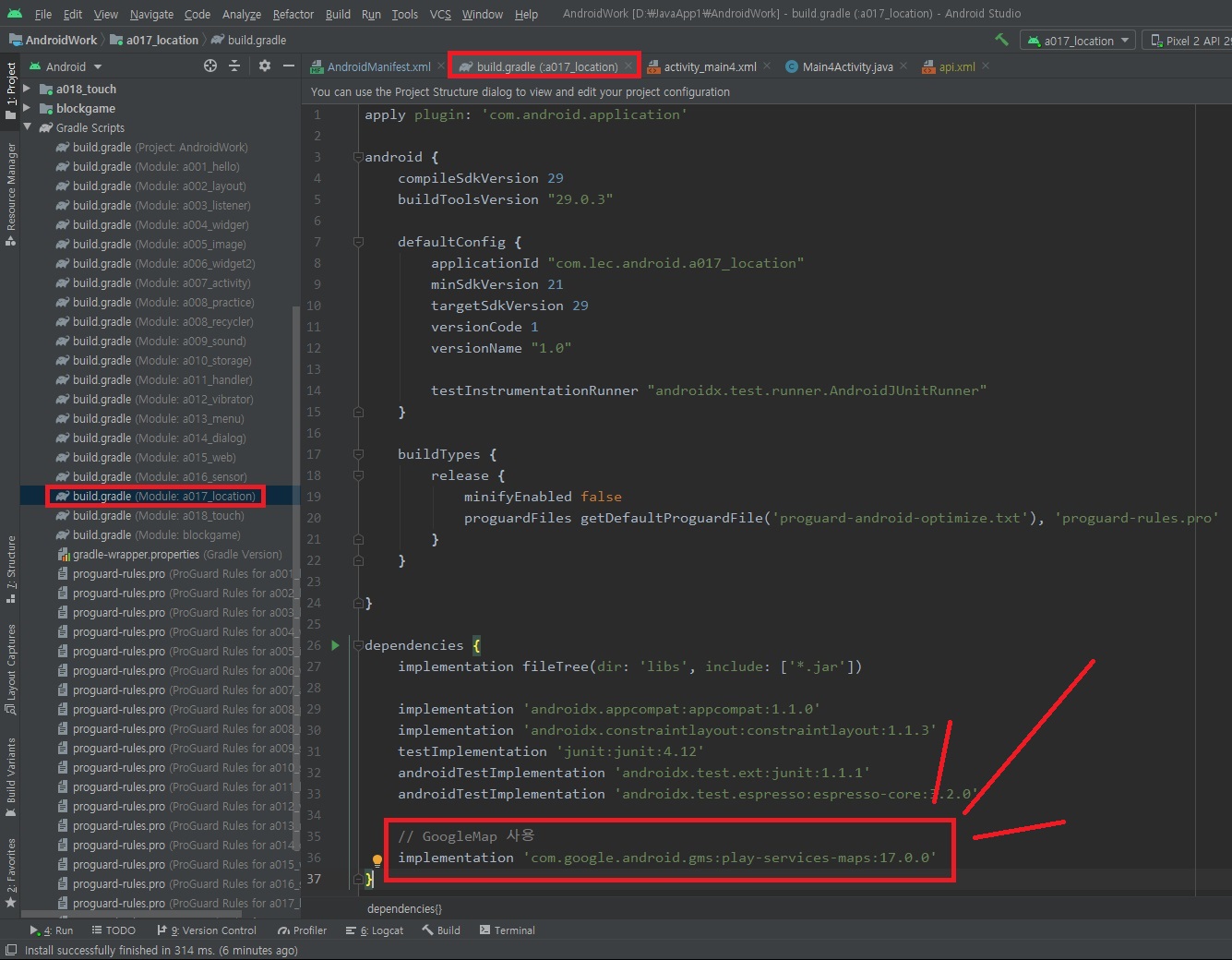Open the Version Control tool window
Viewport: 1232px width, 960px height.
(207, 930)
